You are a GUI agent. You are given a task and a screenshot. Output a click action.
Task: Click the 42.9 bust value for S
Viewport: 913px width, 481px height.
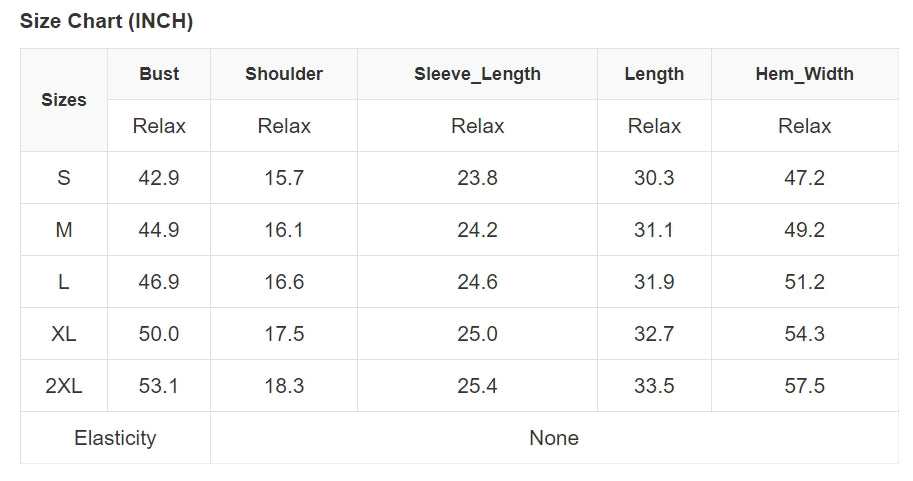point(159,178)
